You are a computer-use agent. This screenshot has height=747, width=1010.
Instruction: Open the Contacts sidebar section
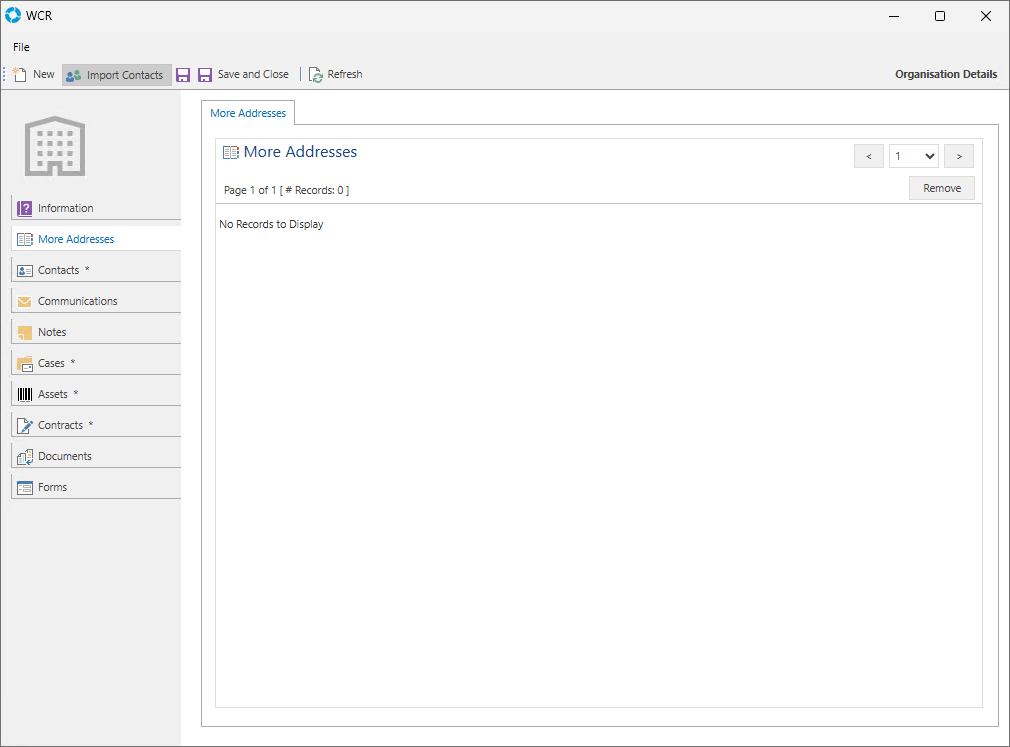pyautogui.click(x=59, y=270)
